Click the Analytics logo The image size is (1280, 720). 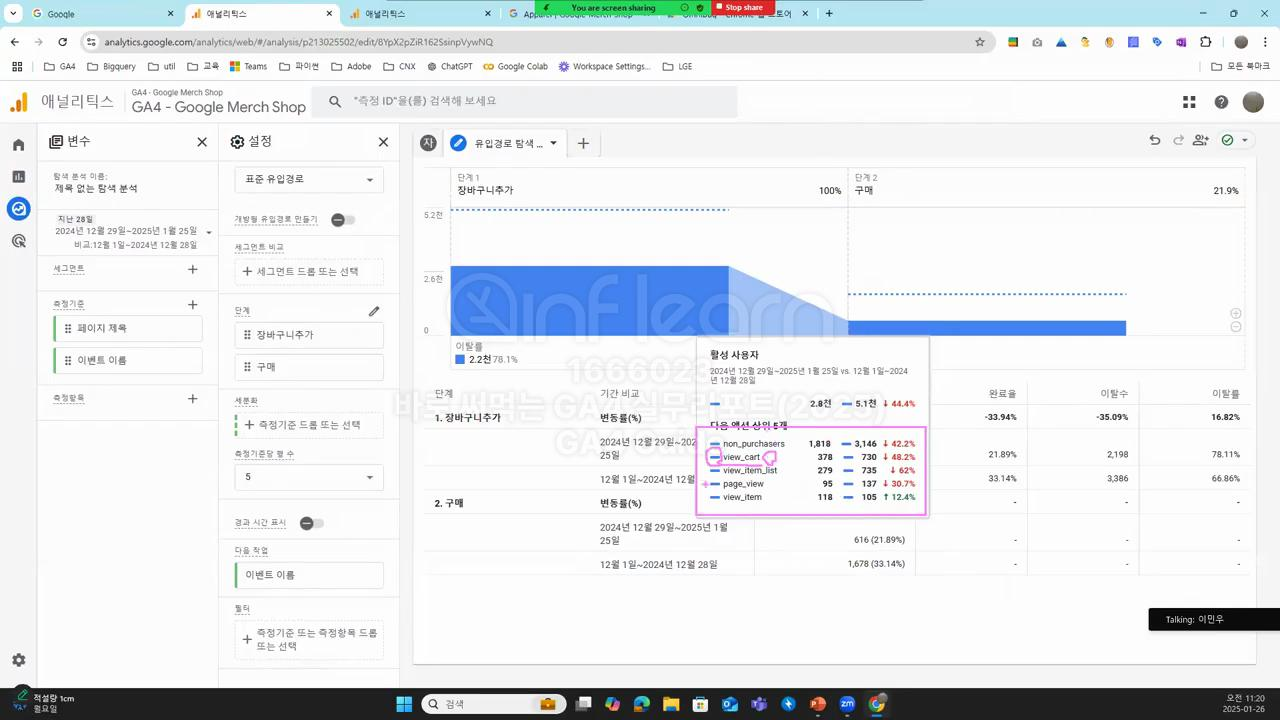point(18,102)
